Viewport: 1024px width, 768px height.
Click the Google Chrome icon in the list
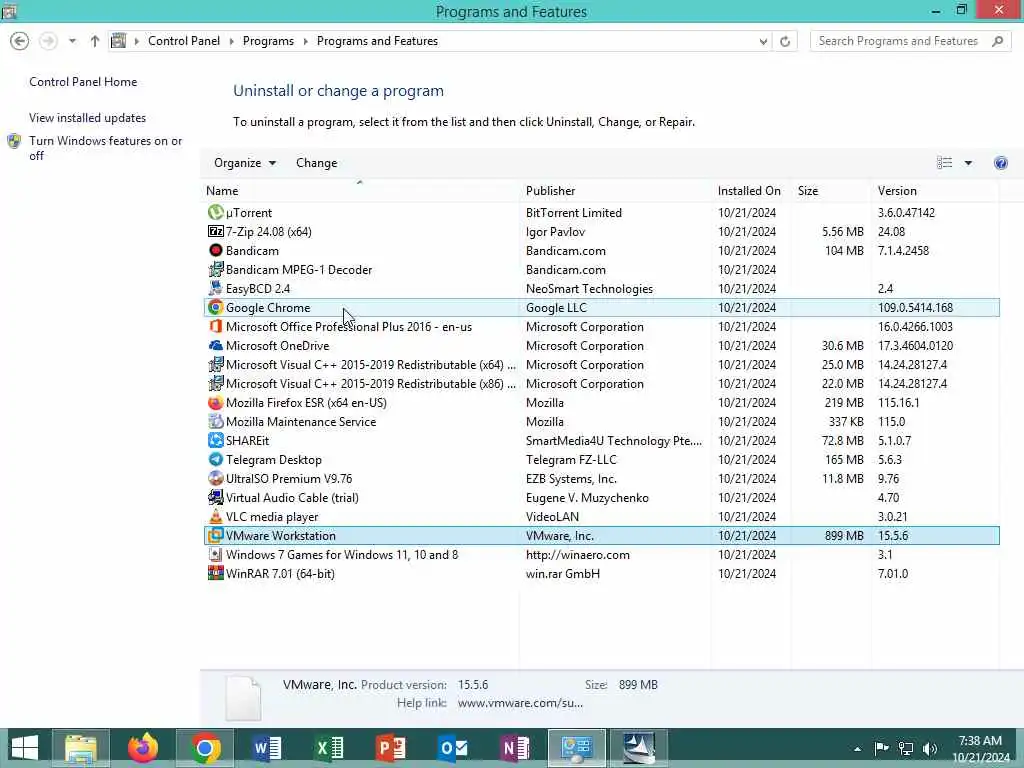point(216,307)
